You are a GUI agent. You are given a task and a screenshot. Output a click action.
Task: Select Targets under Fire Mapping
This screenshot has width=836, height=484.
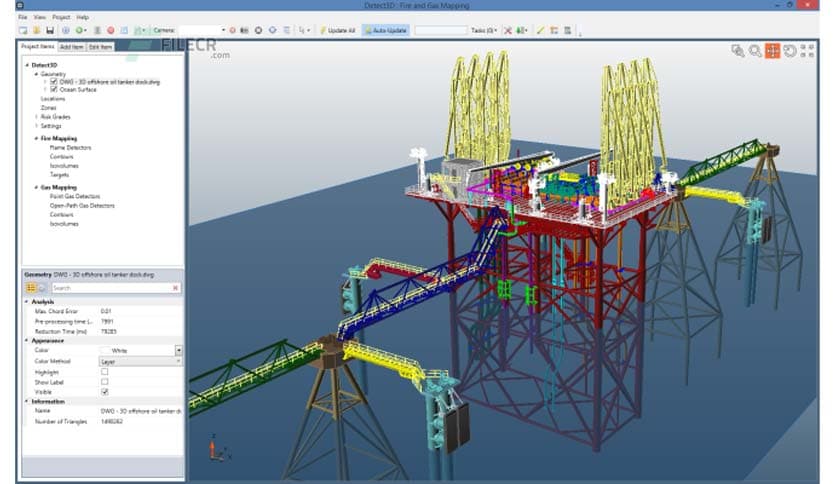(x=59, y=175)
